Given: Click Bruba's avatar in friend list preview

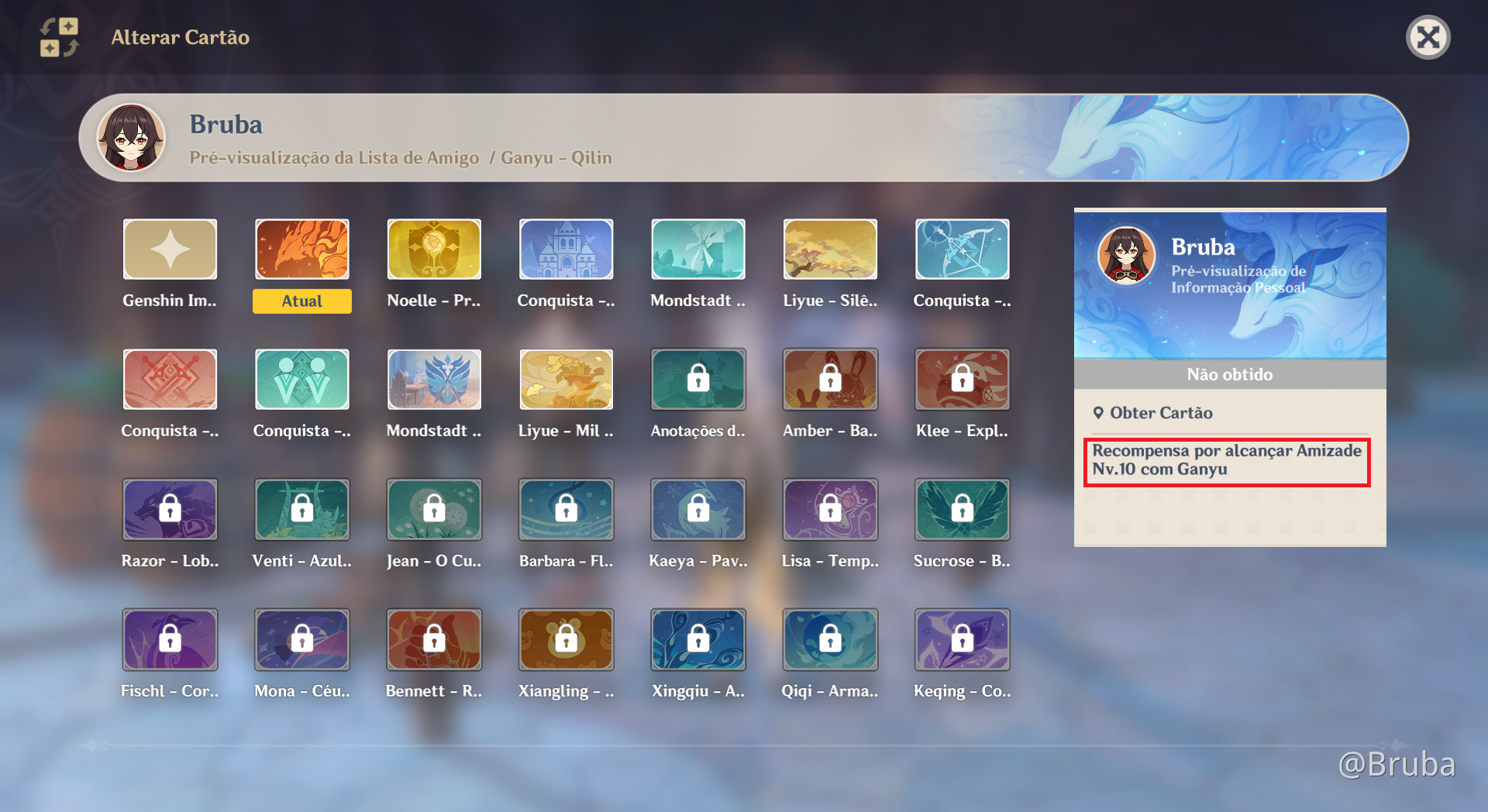Looking at the screenshot, I should 131,138.
